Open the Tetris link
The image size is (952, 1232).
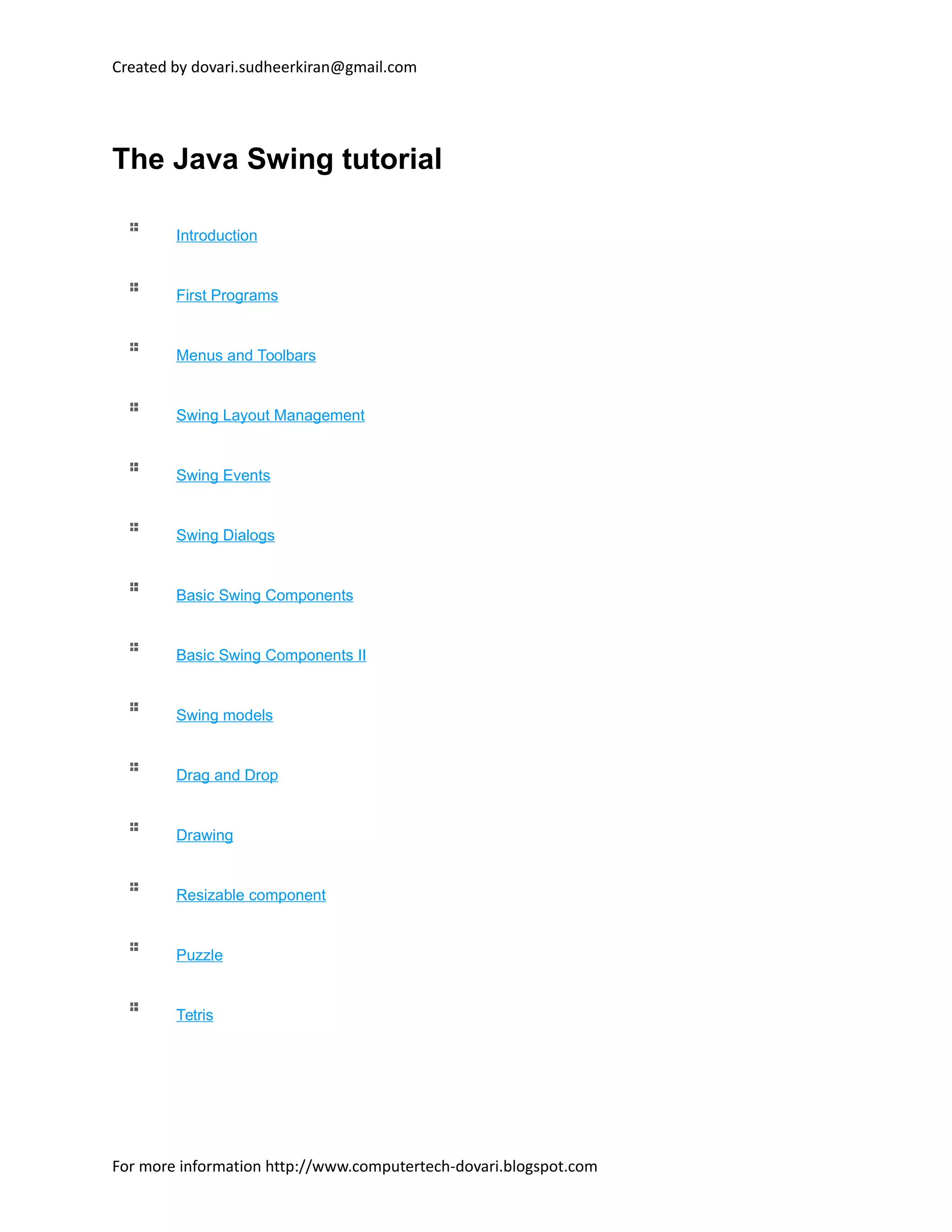click(x=195, y=1015)
